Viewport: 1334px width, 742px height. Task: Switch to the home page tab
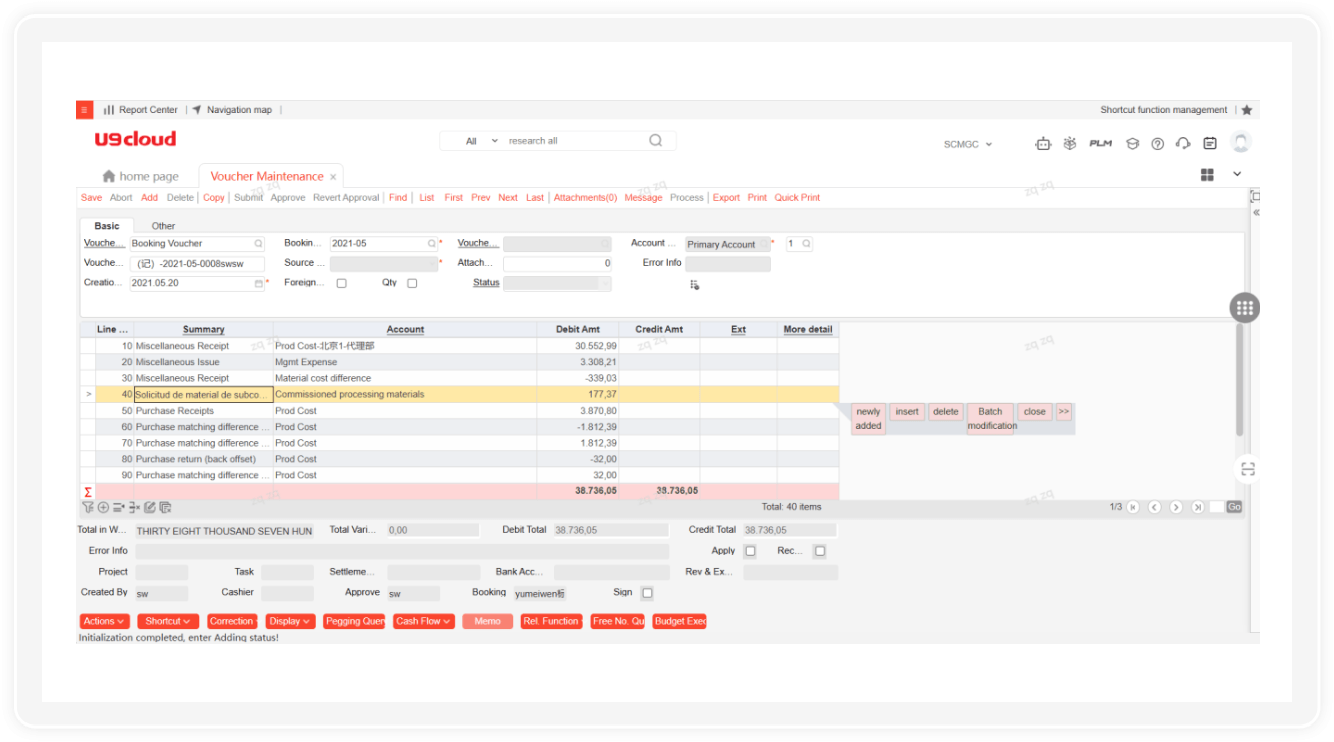pos(140,177)
